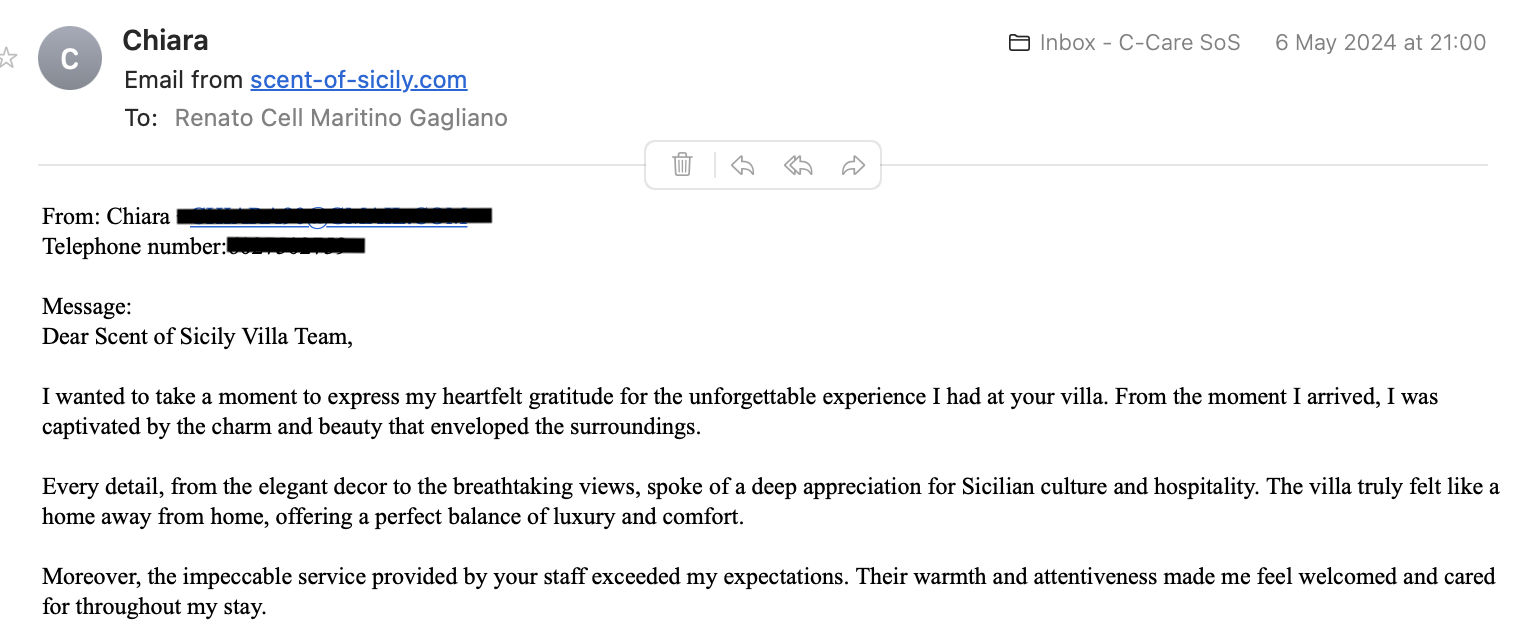Click the redacted telephone number
The width and height of the screenshot is (1530, 640).
[x=296, y=246]
